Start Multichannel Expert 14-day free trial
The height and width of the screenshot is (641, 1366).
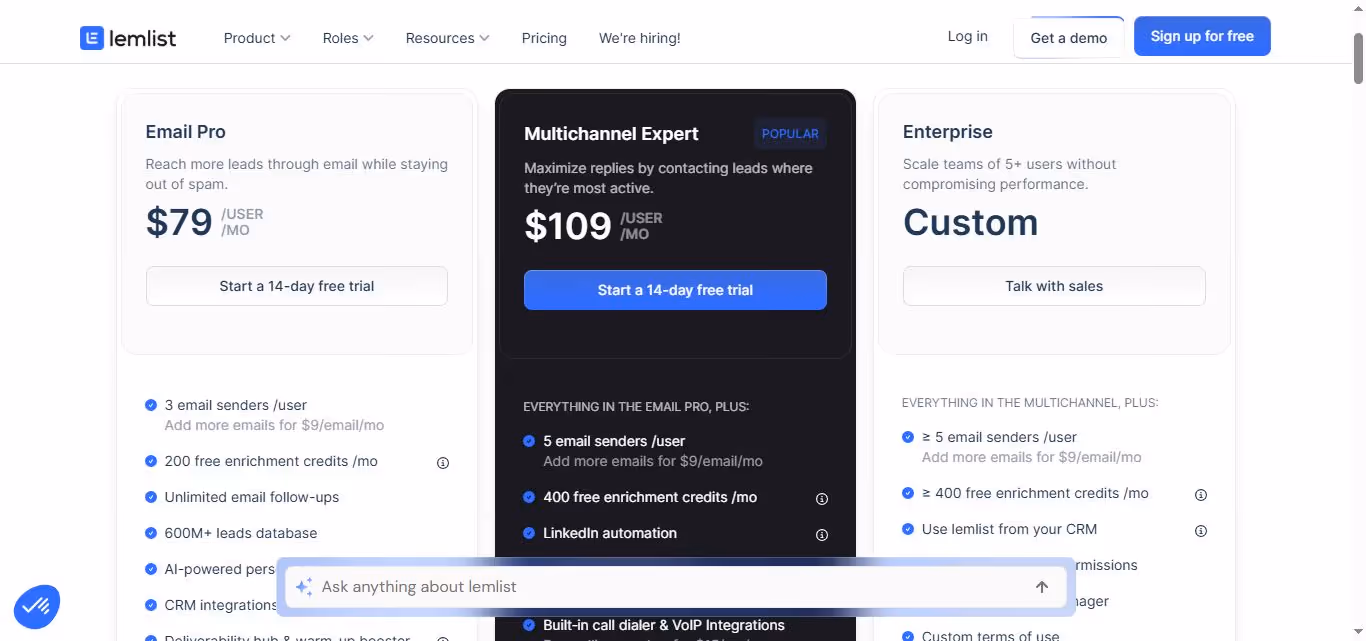(x=675, y=290)
